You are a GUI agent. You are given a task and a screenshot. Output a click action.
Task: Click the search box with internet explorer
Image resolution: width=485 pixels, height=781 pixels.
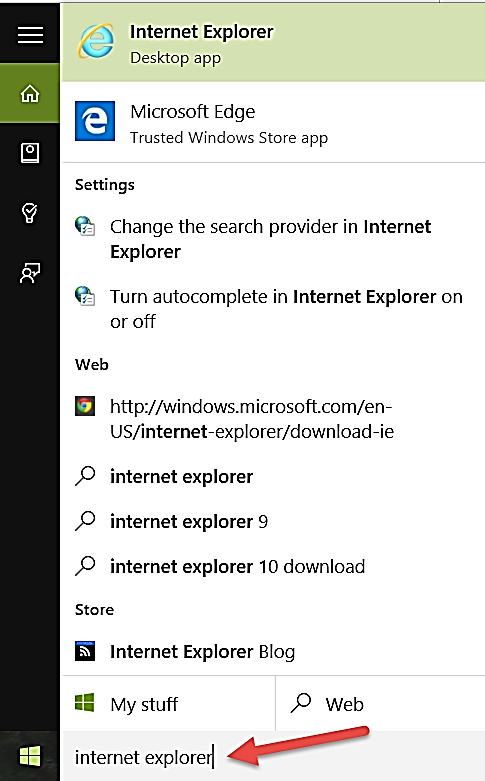pyautogui.click(x=272, y=757)
